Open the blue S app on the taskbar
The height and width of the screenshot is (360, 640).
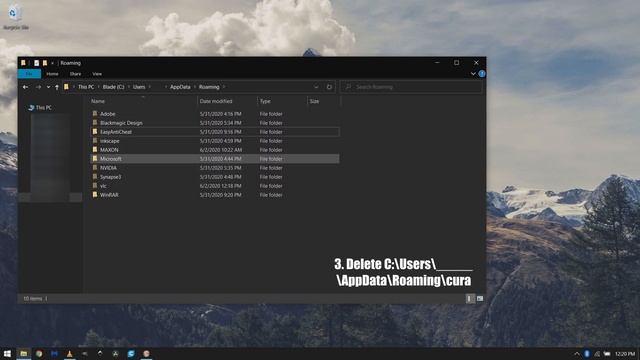click(x=131, y=353)
